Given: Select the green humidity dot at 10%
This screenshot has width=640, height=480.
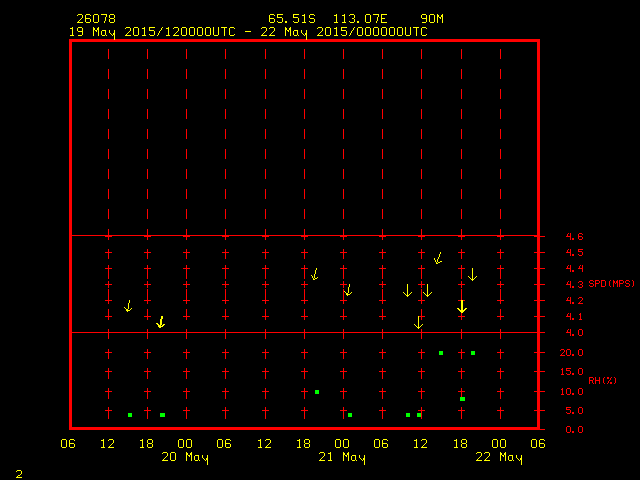Looking at the screenshot, I should pos(317,392).
